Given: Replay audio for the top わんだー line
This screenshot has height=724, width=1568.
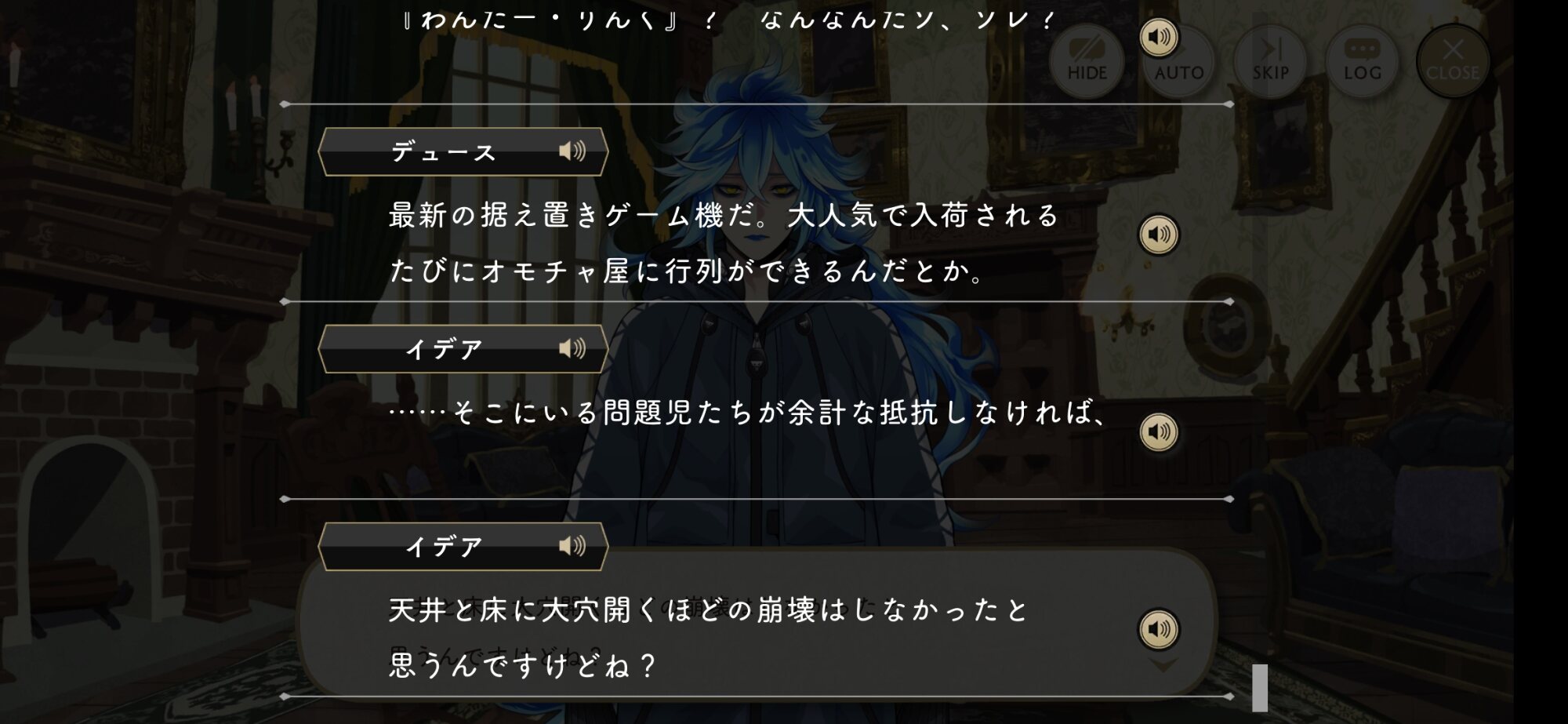Looking at the screenshot, I should click(x=1159, y=37).
